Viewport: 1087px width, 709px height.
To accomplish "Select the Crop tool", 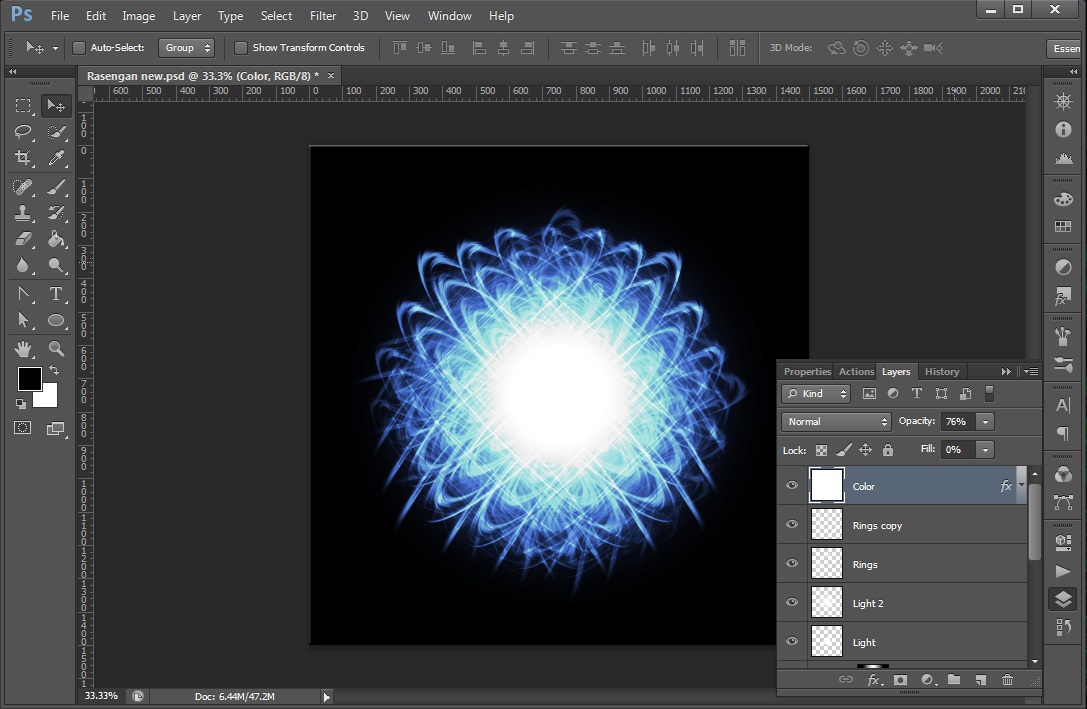I will 23,158.
